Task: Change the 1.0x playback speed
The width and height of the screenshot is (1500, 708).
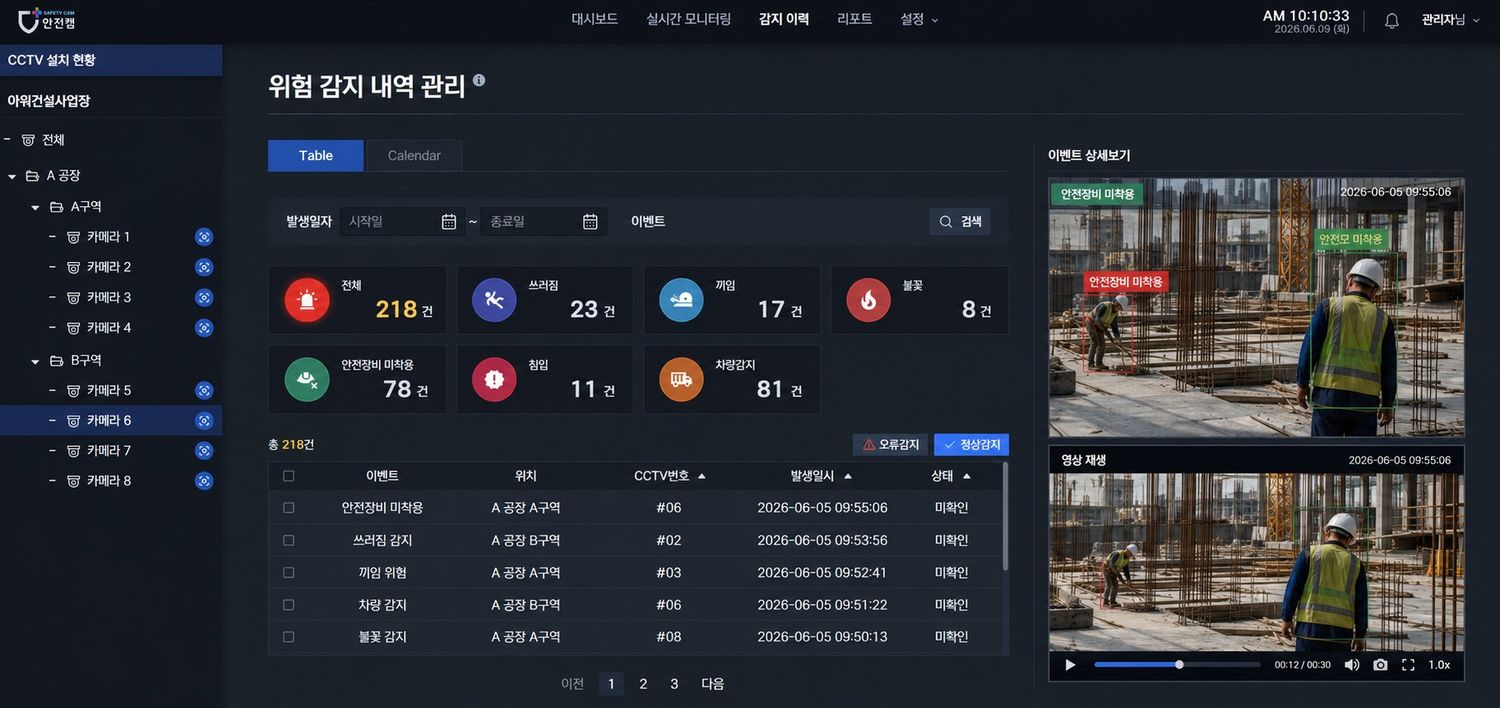Action: 1439,665
